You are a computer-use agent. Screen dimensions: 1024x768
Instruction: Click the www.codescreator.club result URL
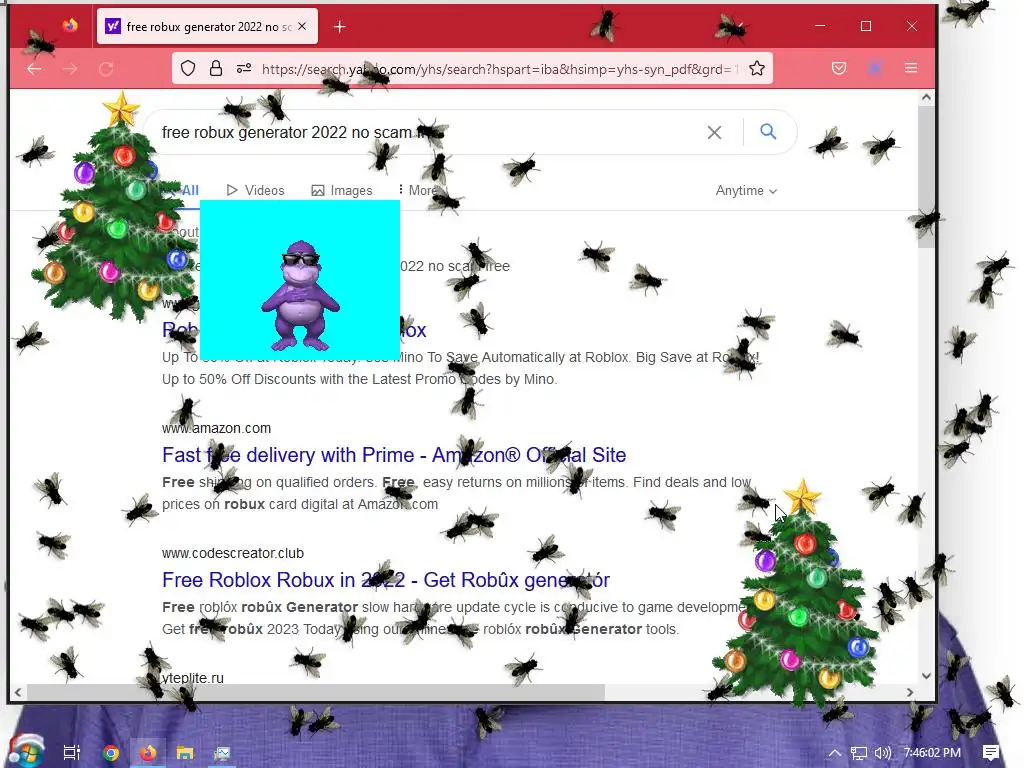pos(232,553)
